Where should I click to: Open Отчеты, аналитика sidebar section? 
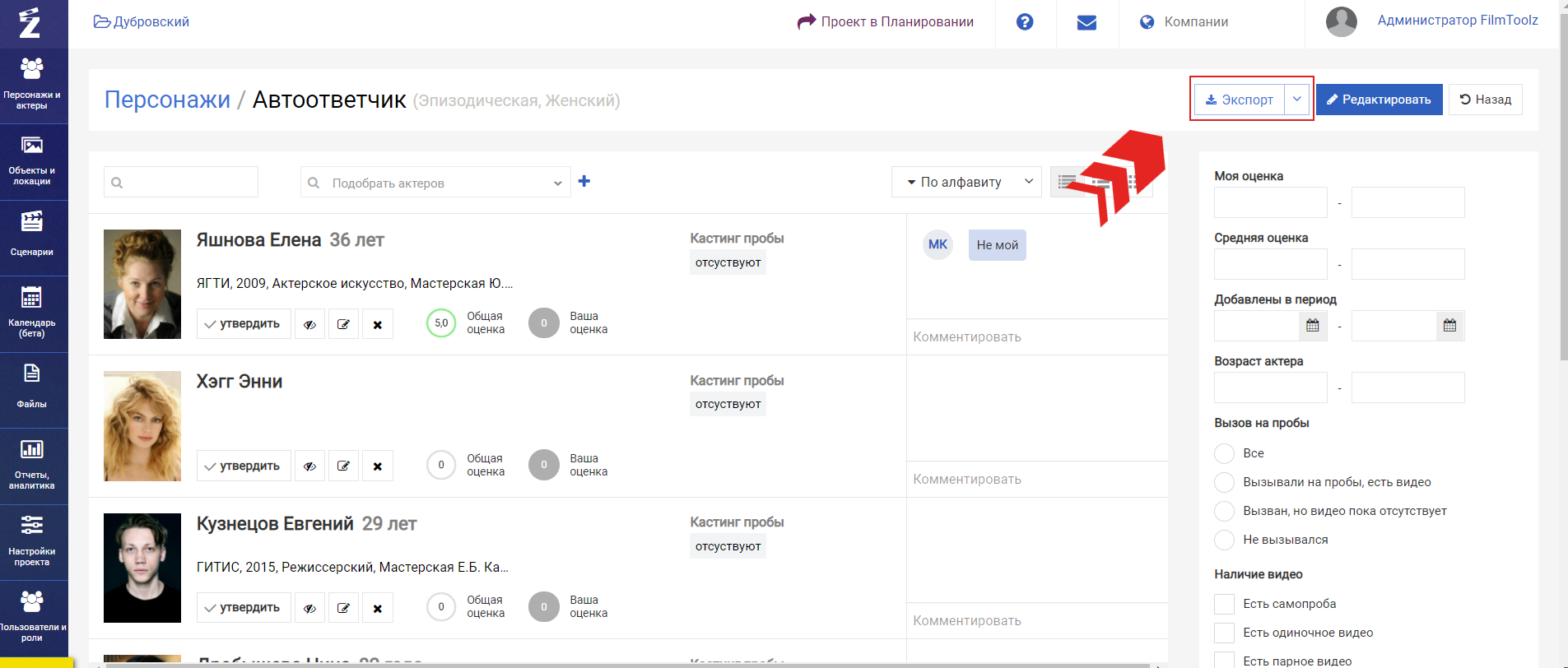pyautogui.click(x=32, y=466)
